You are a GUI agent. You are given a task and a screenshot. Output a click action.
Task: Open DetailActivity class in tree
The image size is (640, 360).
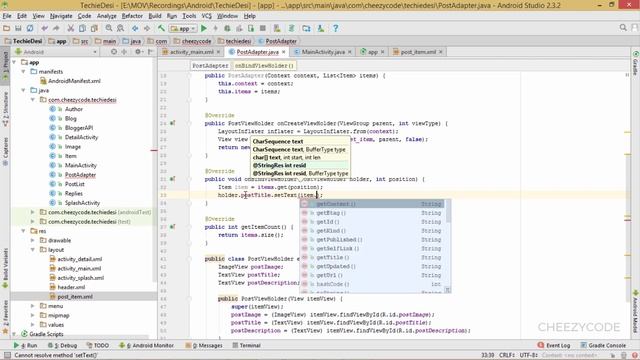(x=81, y=138)
